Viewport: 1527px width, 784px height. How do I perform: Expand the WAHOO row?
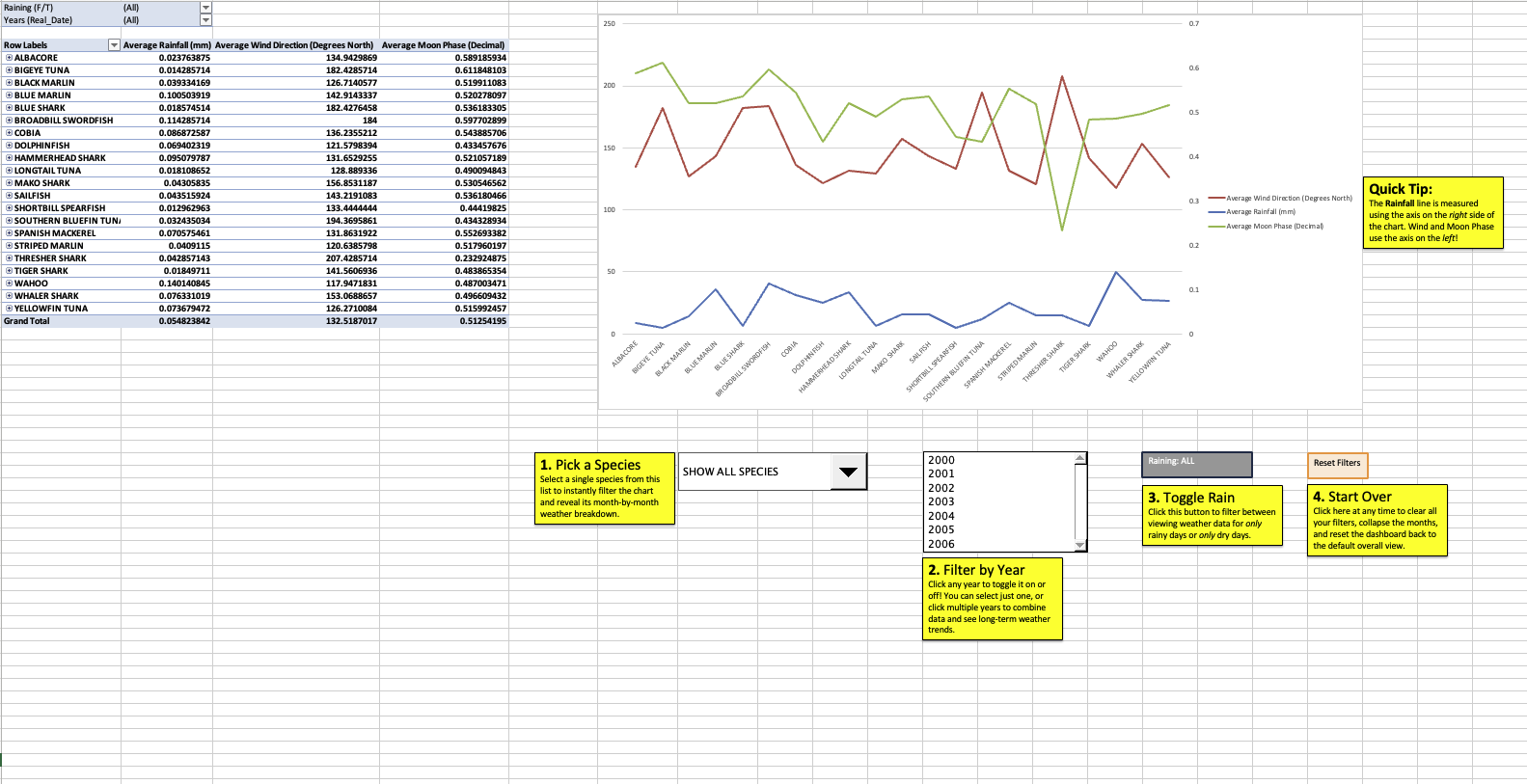9,284
